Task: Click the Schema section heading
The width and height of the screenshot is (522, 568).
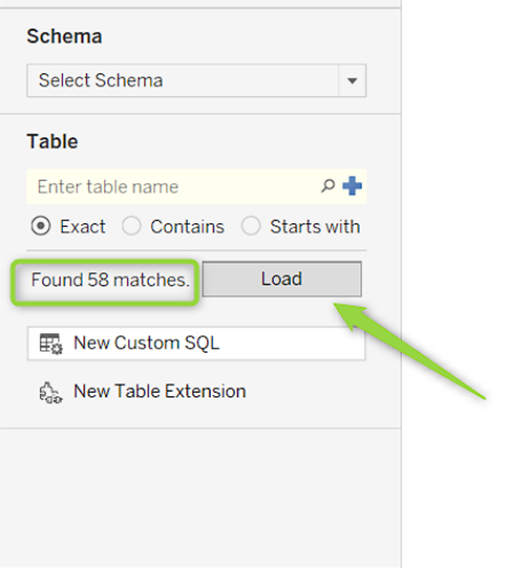Action: (x=64, y=36)
